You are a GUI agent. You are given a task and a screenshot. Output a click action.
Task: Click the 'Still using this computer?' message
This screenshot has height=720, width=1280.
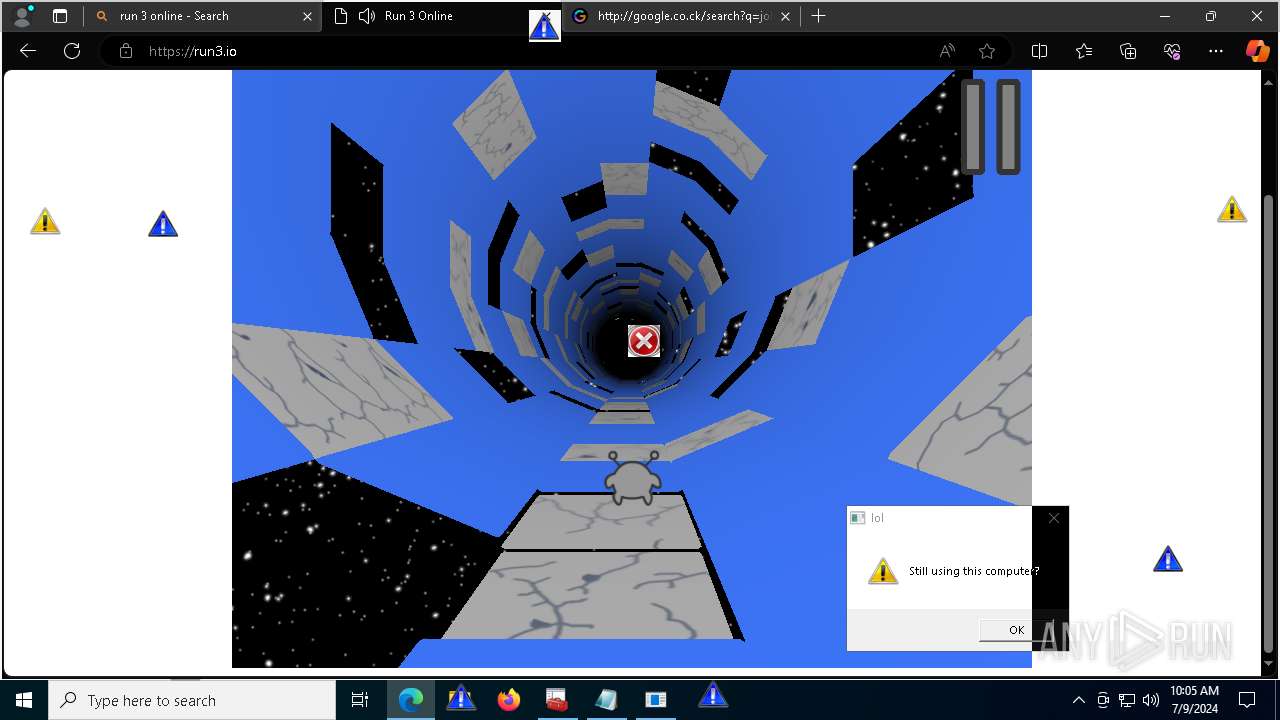[x=974, y=571]
